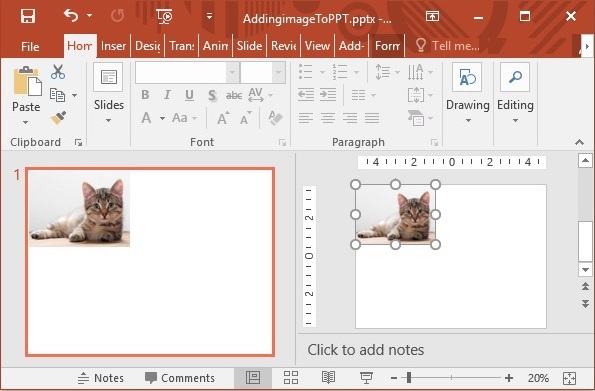Switch to the View tab
Viewport: 595px width, 391px height.
click(317, 46)
